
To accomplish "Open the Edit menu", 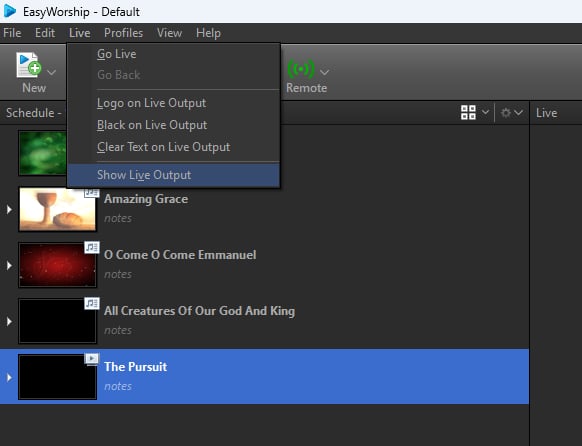I will pos(45,33).
